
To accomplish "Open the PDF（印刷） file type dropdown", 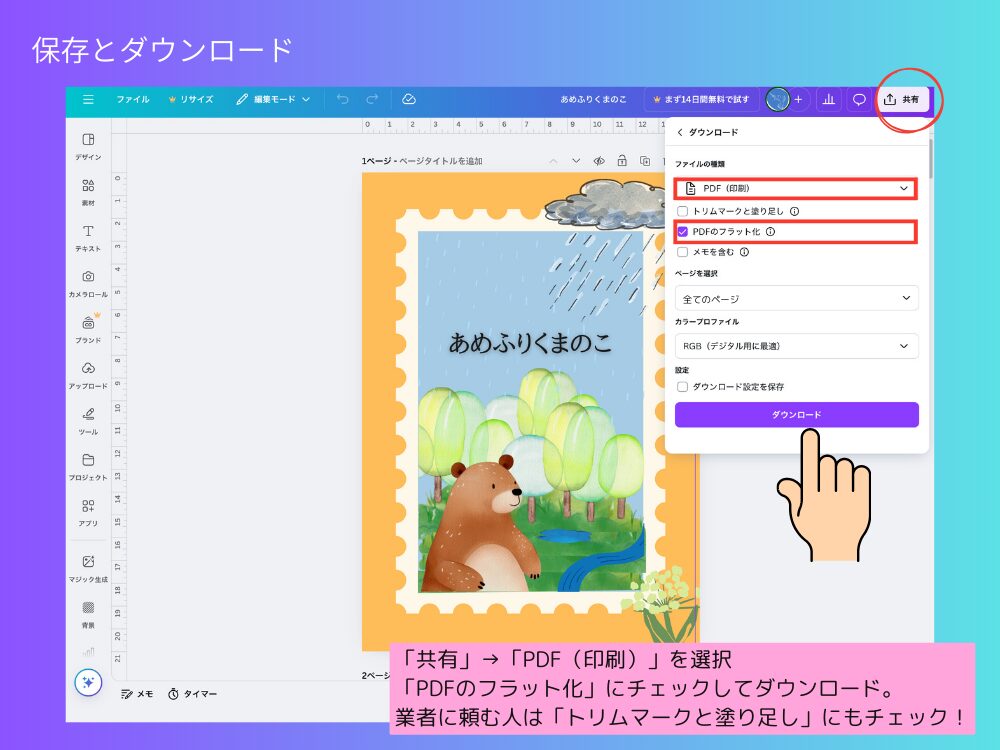I will 796,187.
